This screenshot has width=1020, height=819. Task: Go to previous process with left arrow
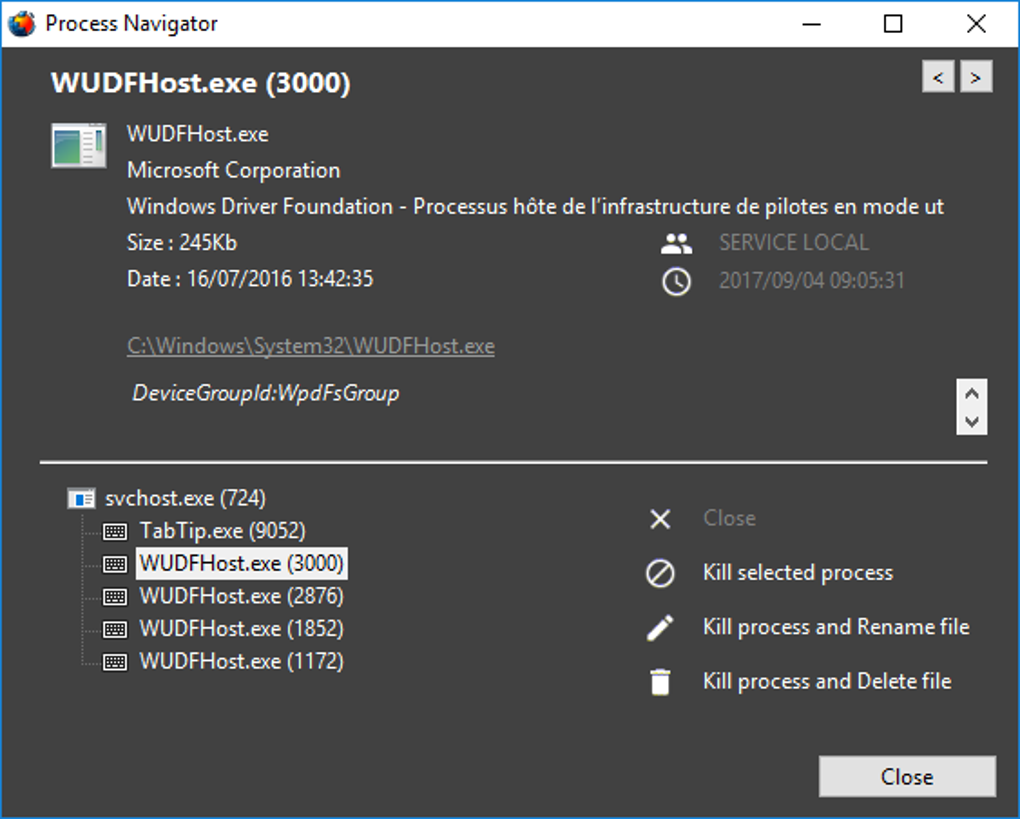(x=938, y=77)
